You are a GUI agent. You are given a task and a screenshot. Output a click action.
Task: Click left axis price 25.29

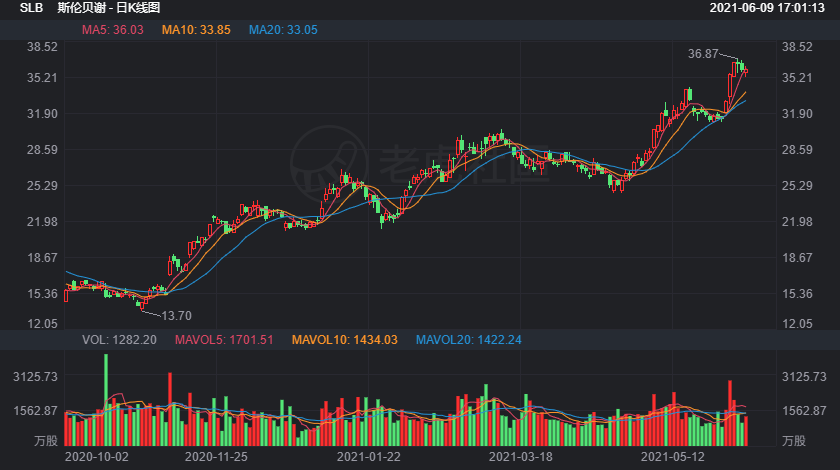pyautogui.click(x=42, y=186)
